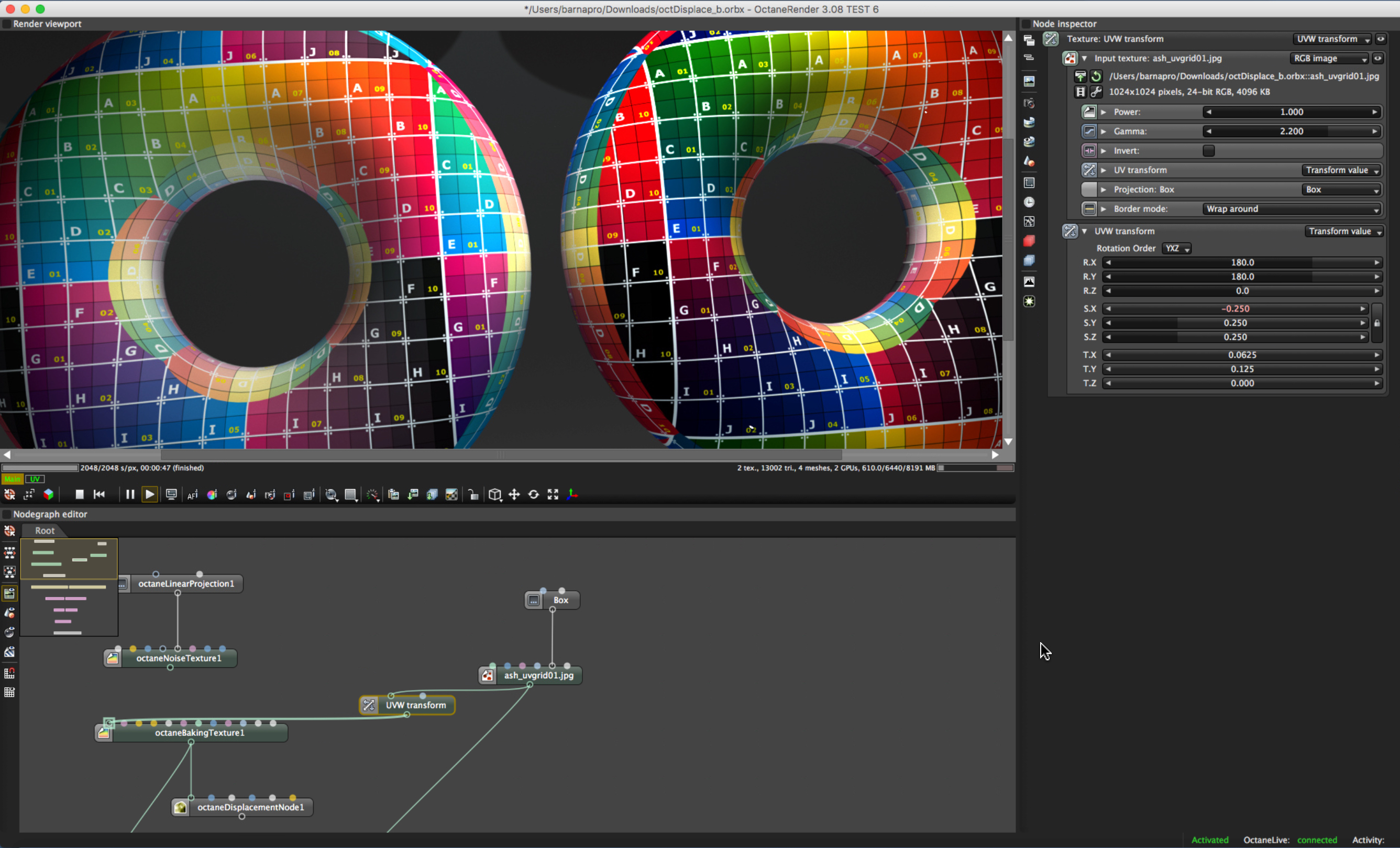Click the rotate gizmo toolbar icon

pyautogui.click(x=534, y=494)
